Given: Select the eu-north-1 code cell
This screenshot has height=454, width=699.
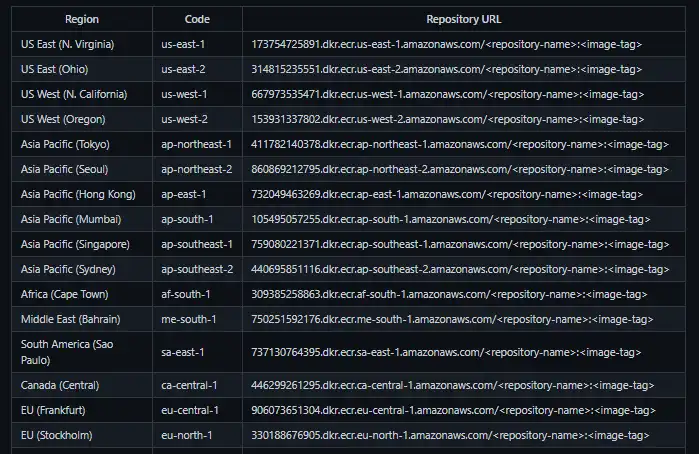Looking at the screenshot, I should pyautogui.click(x=197, y=435).
